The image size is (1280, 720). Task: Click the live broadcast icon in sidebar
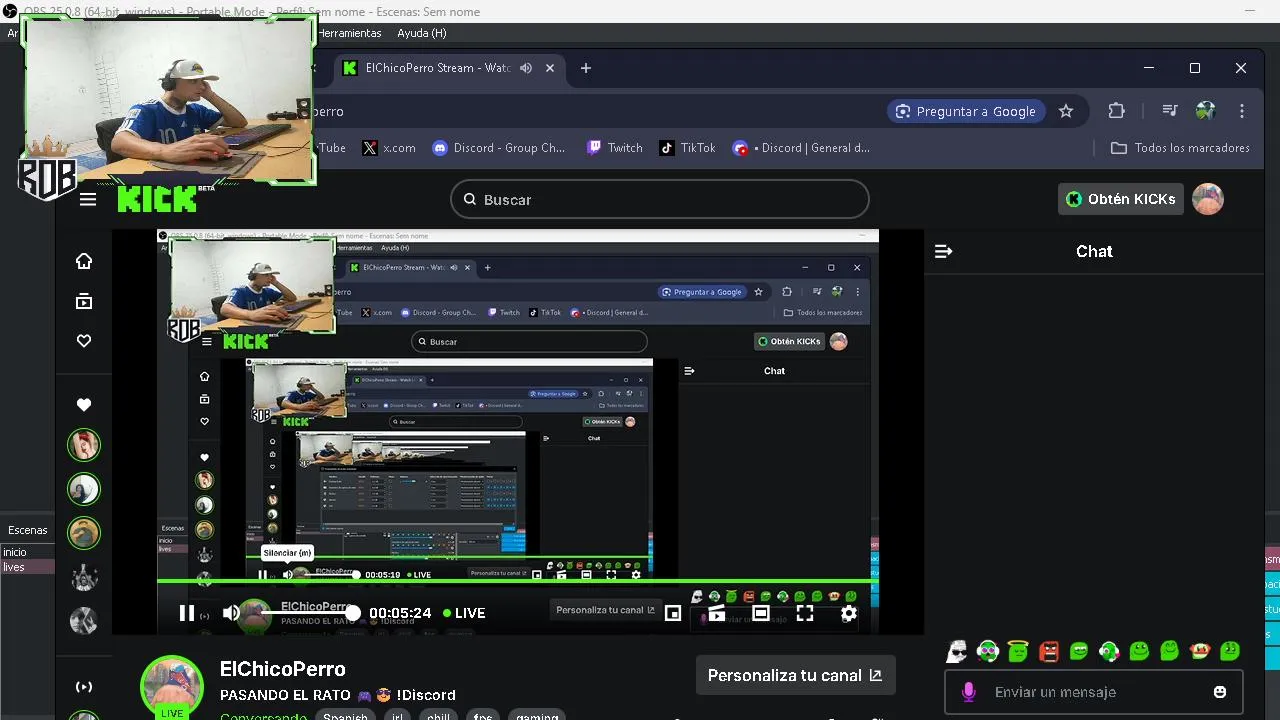point(84,687)
